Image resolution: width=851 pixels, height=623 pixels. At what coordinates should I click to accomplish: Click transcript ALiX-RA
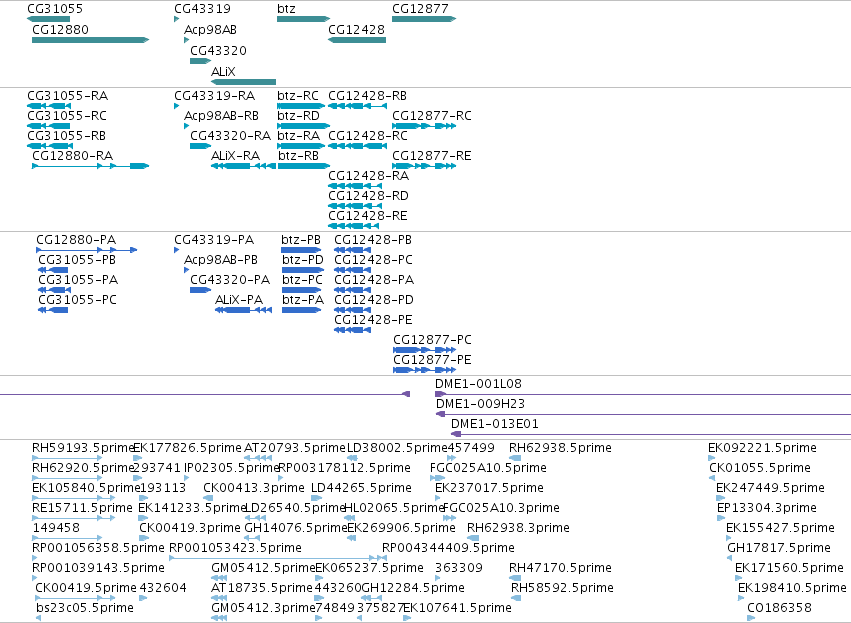coord(236,156)
